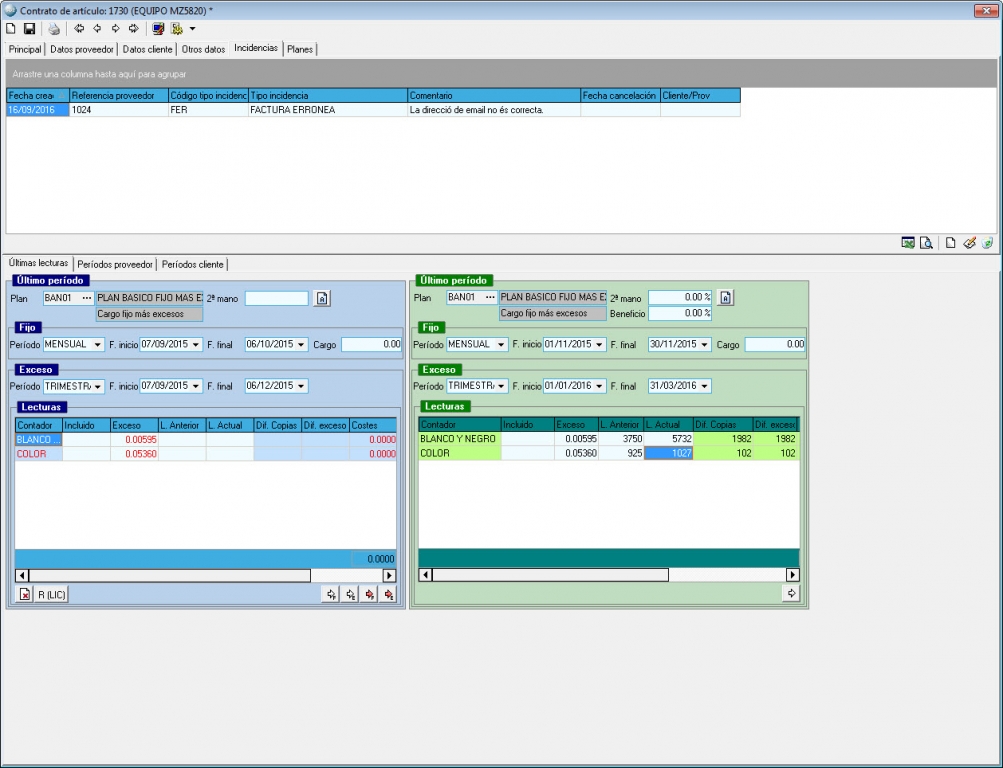Select the FACTURA ERRONEA incident cell
Image resolution: width=1003 pixels, height=768 pixels.
(x=328, y=110)
